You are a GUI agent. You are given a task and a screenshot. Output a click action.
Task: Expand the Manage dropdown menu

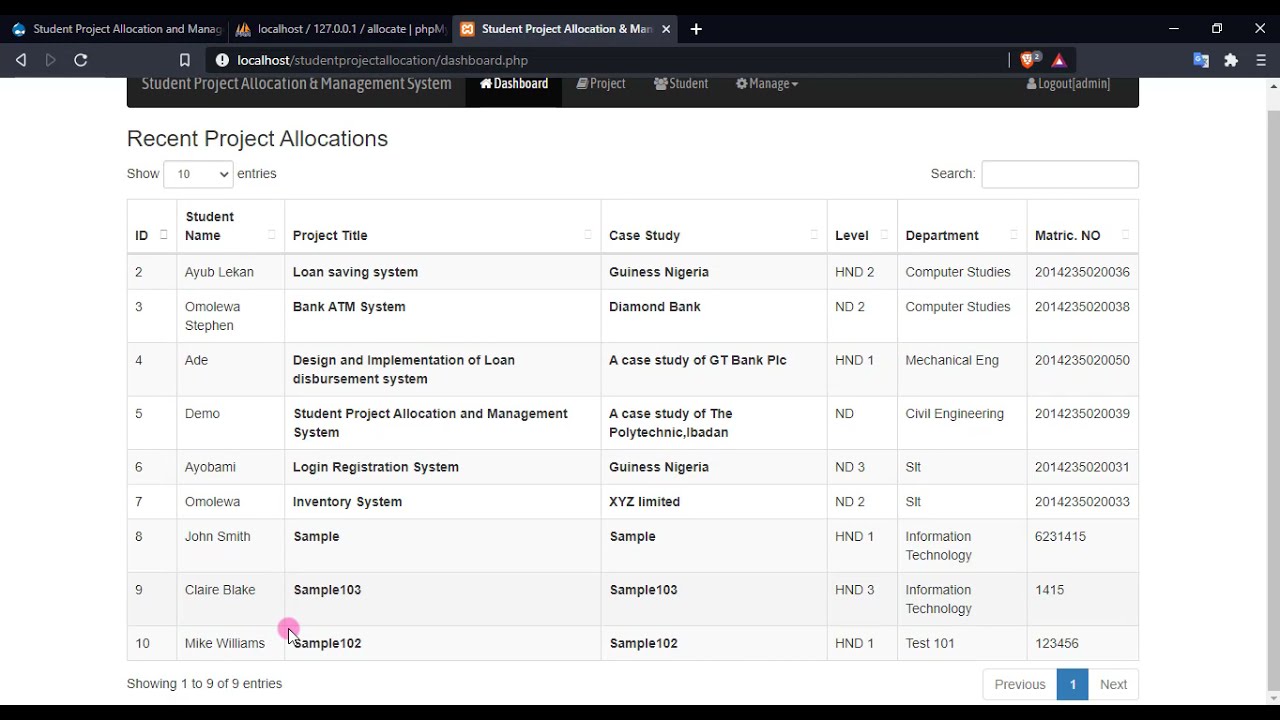pyautogui.click(x=767, y=84)
